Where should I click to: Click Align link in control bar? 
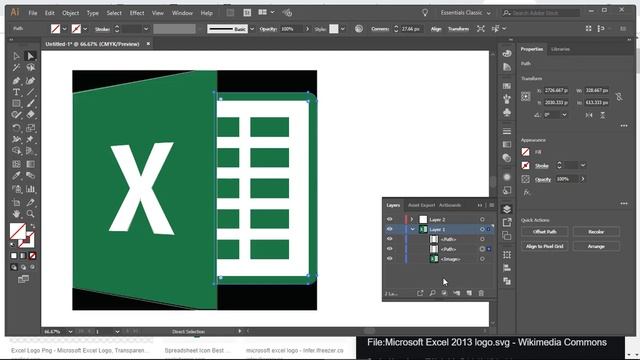[x=436, y=29]
